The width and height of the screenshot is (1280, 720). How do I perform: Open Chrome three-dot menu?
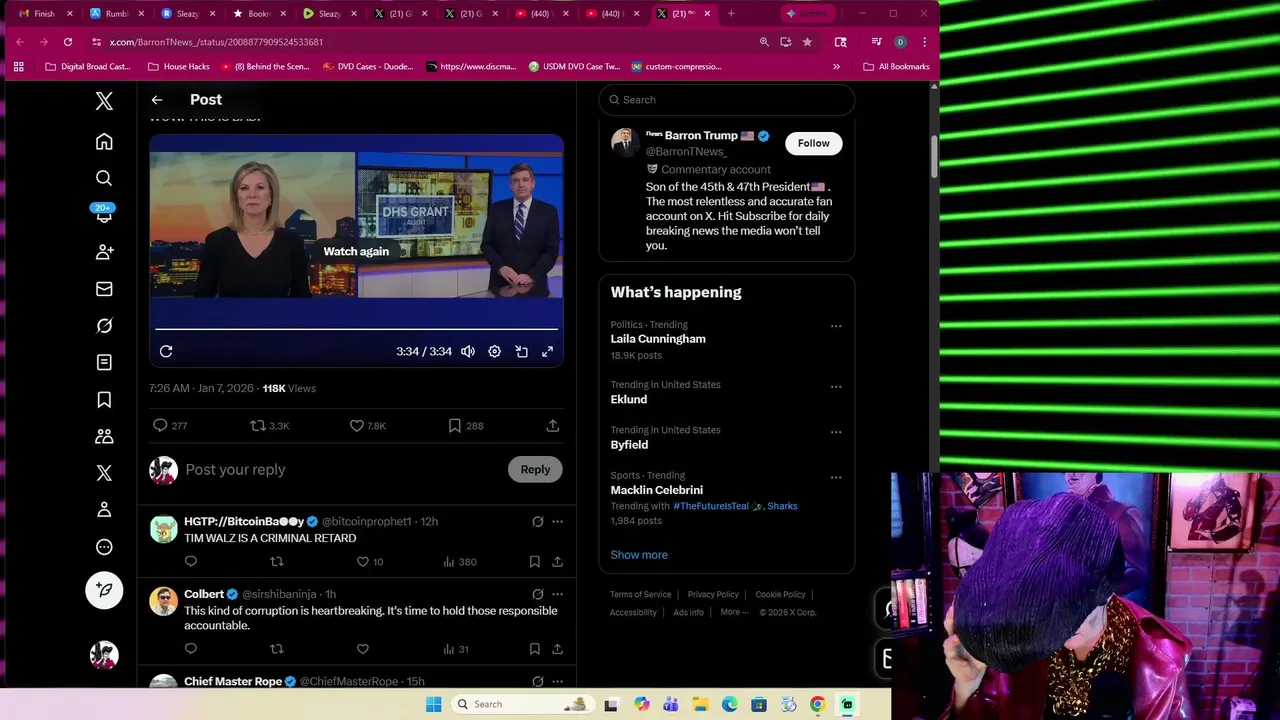tap(924, 42)
